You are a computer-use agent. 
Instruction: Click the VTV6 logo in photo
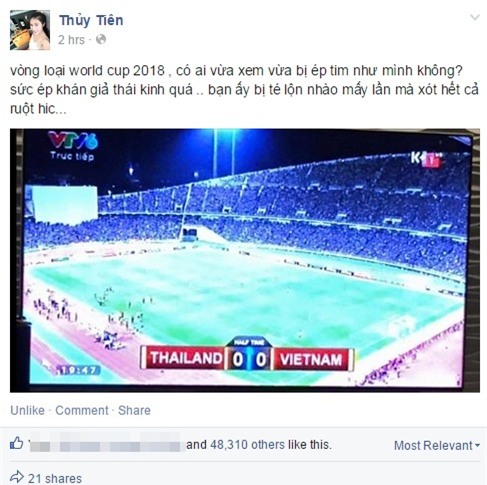point(73,146)
